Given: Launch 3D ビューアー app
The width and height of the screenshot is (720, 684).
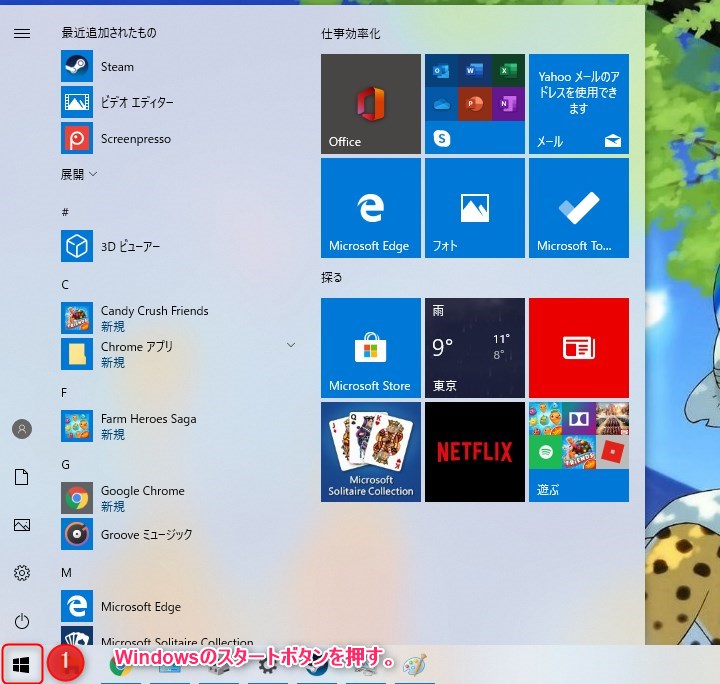Looking at the screenshot, I should pyautogui.click(x=179, y=246).
